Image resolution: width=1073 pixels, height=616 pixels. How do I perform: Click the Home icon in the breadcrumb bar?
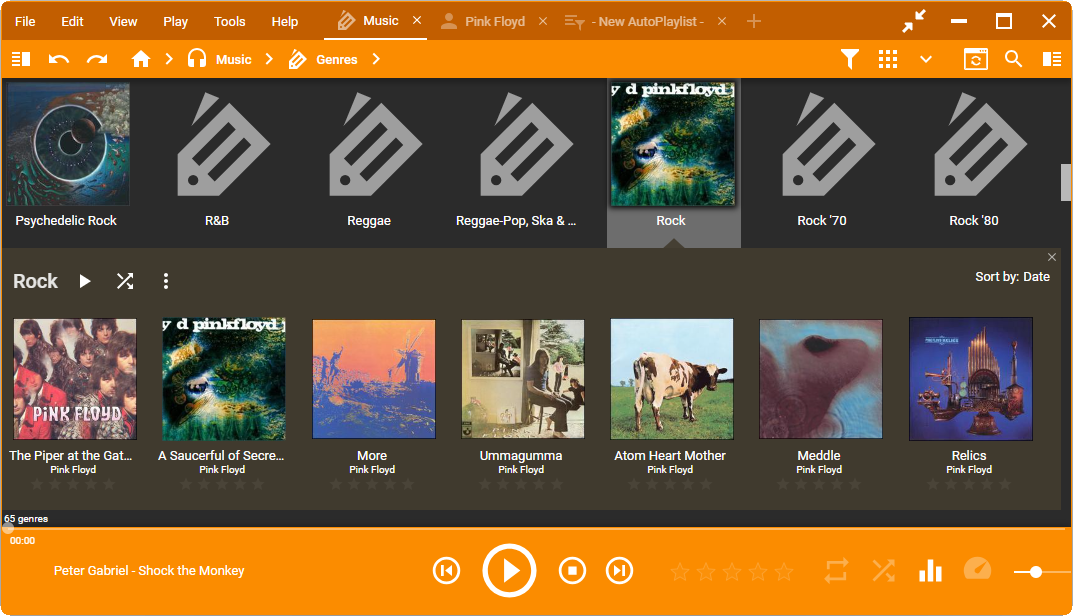click(x=141, y=59)
